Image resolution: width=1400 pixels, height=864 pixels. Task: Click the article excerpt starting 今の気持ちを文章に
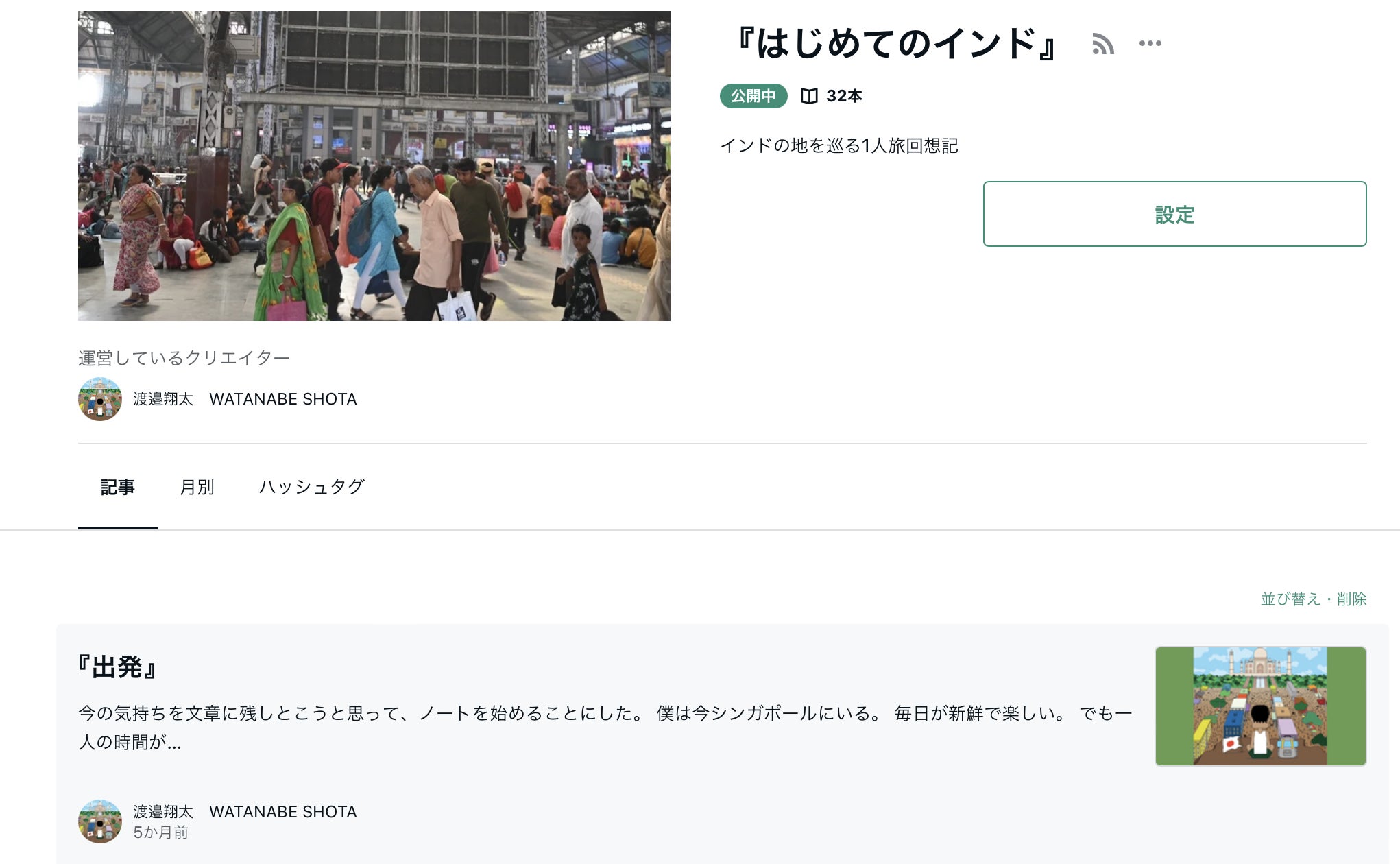point(603,727)
